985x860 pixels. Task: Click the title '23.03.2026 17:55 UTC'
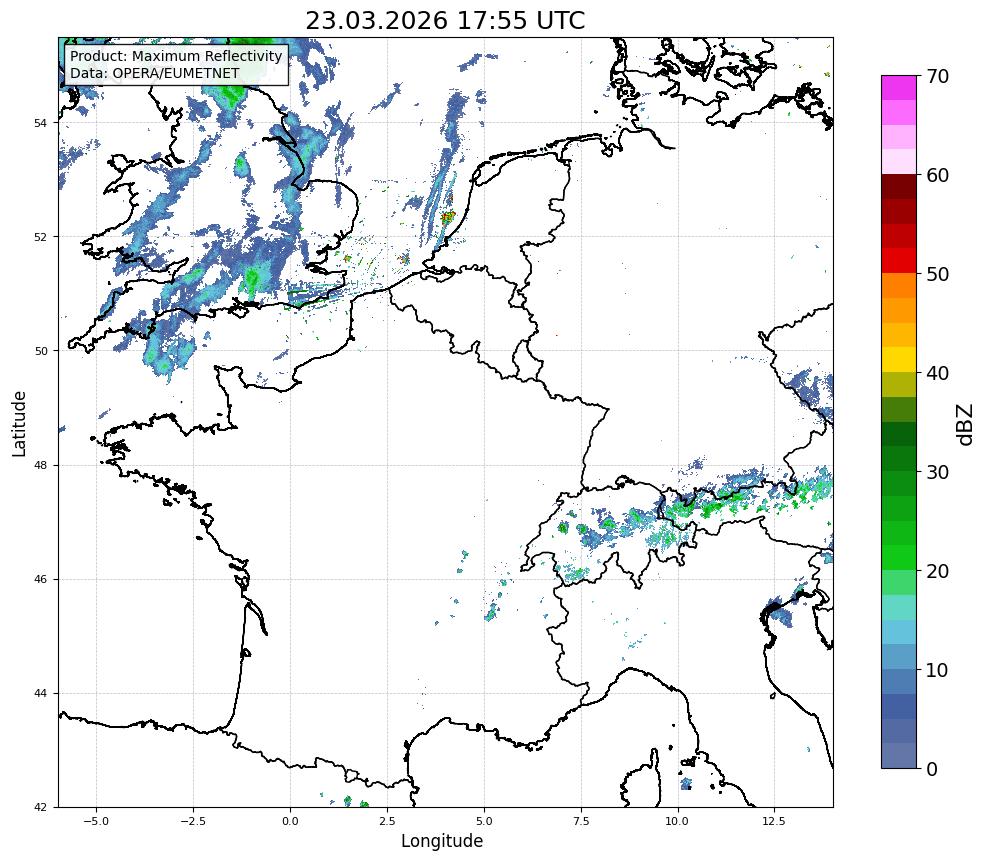click(445, 20)
